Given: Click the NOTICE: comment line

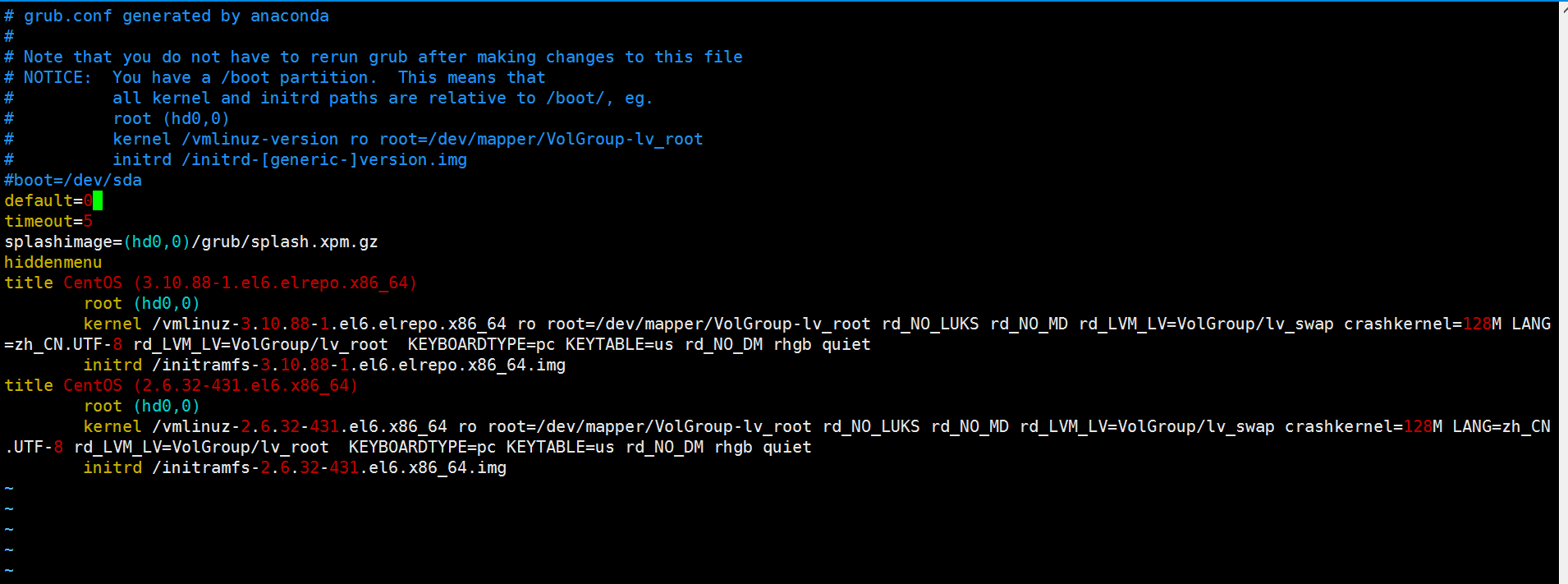Looking at the screenshot, I should pos(275,77).
